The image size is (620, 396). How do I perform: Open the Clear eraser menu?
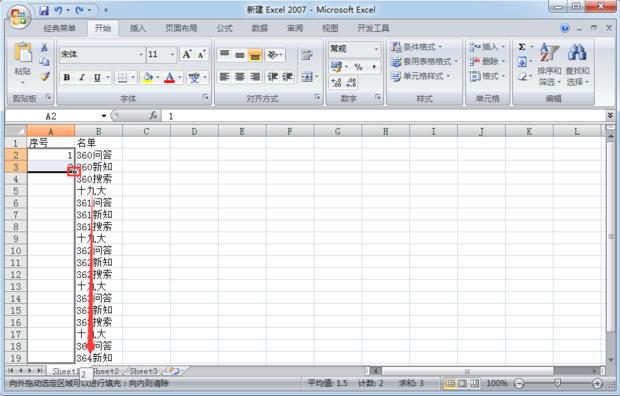522,76
